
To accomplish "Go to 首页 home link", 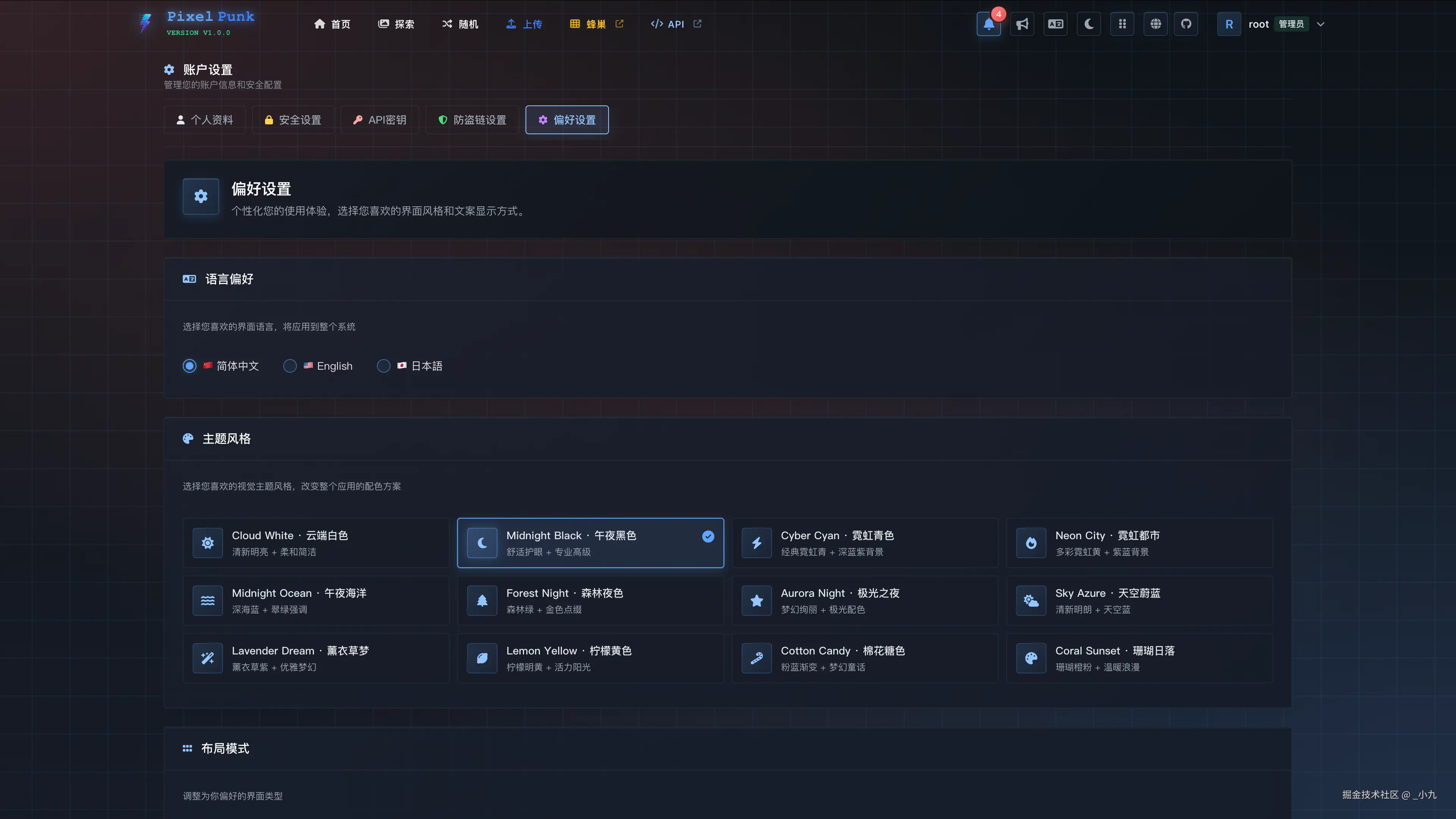I will point(333,24).
